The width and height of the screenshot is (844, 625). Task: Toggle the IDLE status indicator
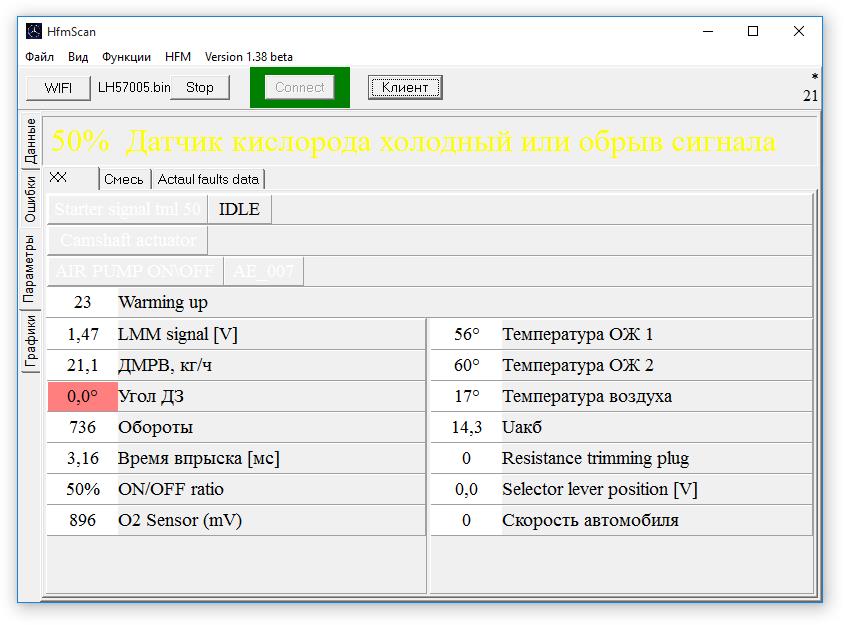click(x=239, y=209)
